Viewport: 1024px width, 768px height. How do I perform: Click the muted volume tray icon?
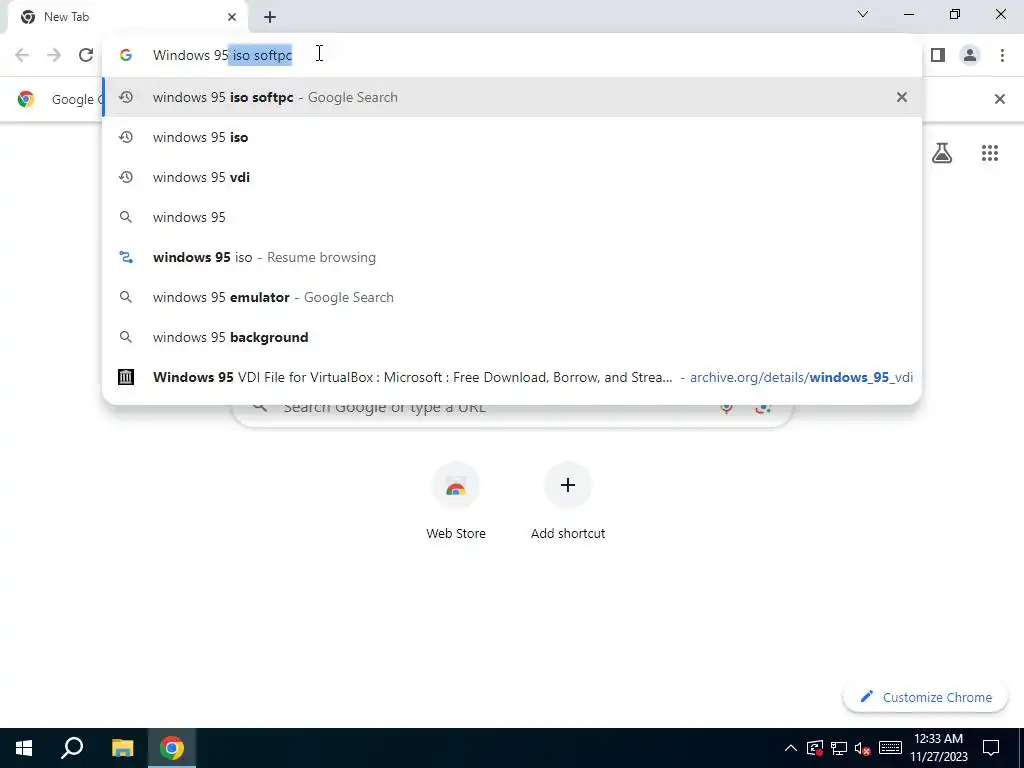click(x=862, y=748)
